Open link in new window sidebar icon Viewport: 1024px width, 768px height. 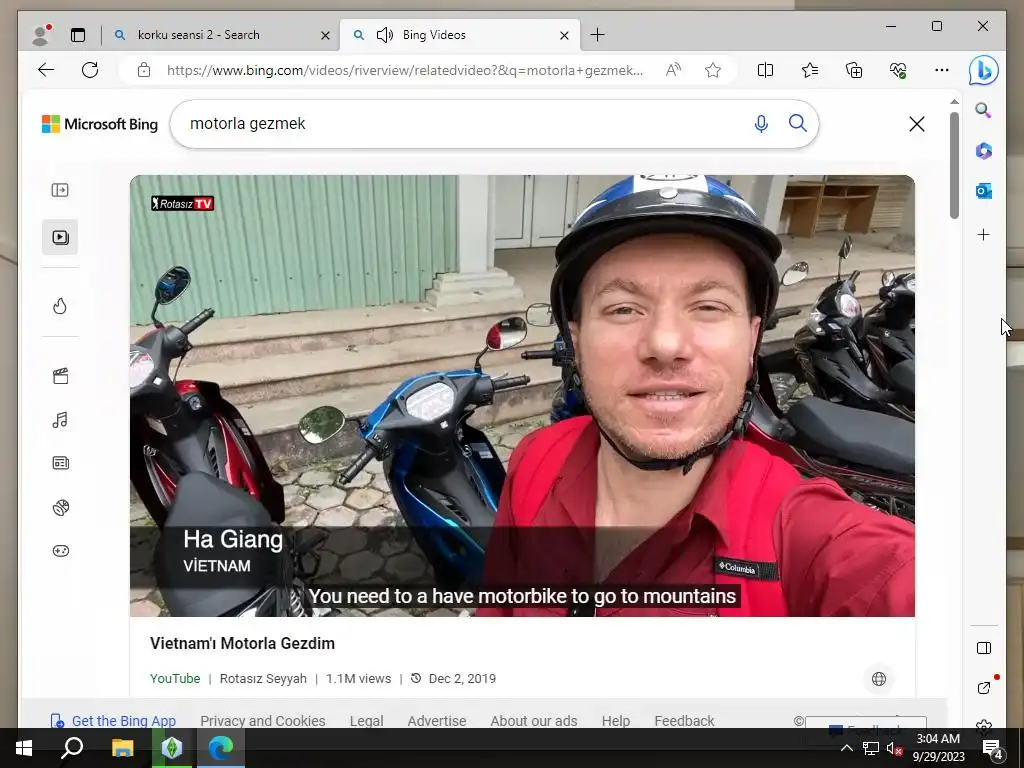tap(984, 688)
